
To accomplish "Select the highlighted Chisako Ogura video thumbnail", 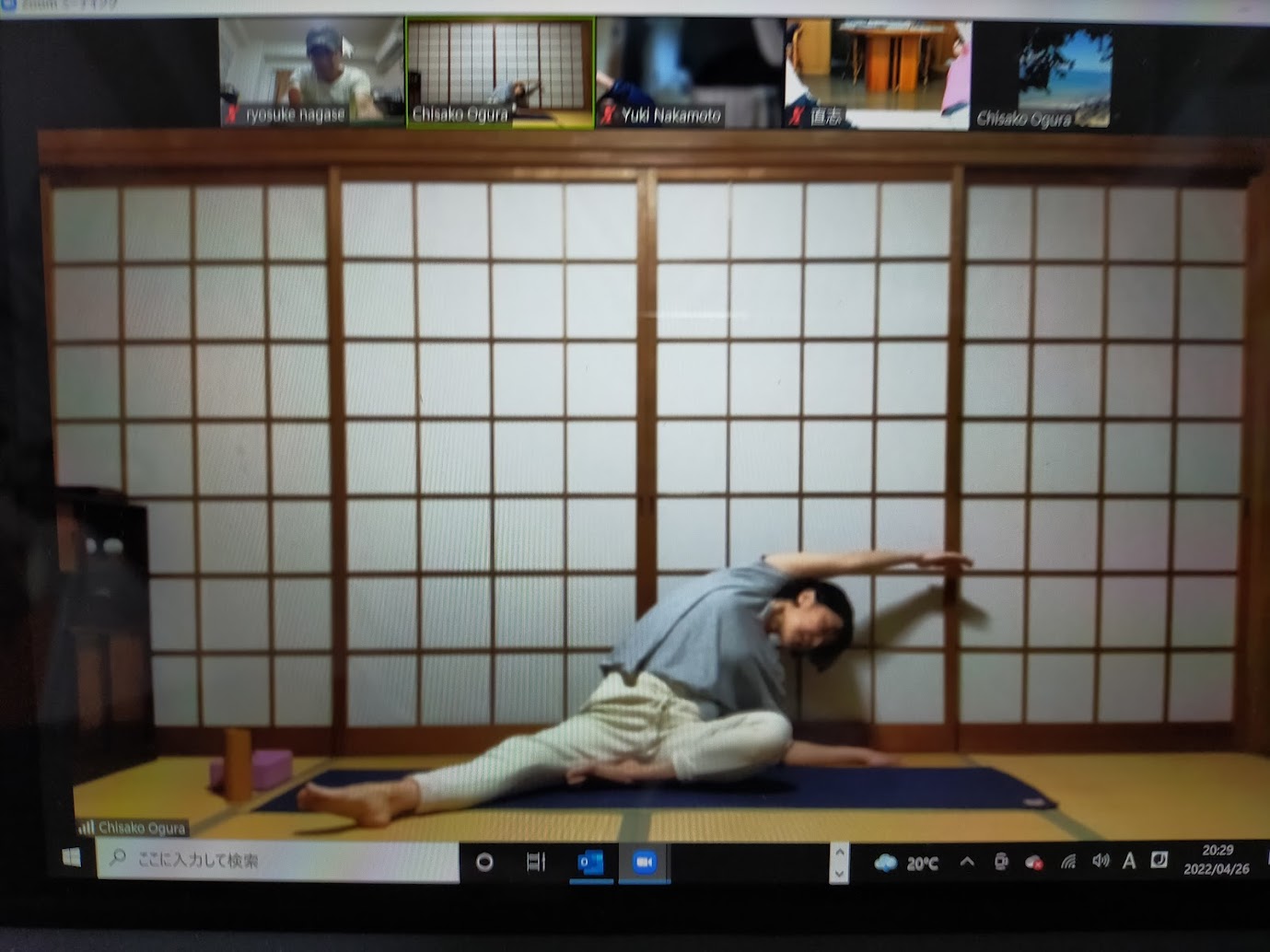I will pyautogui.click(x=500, y=74).
